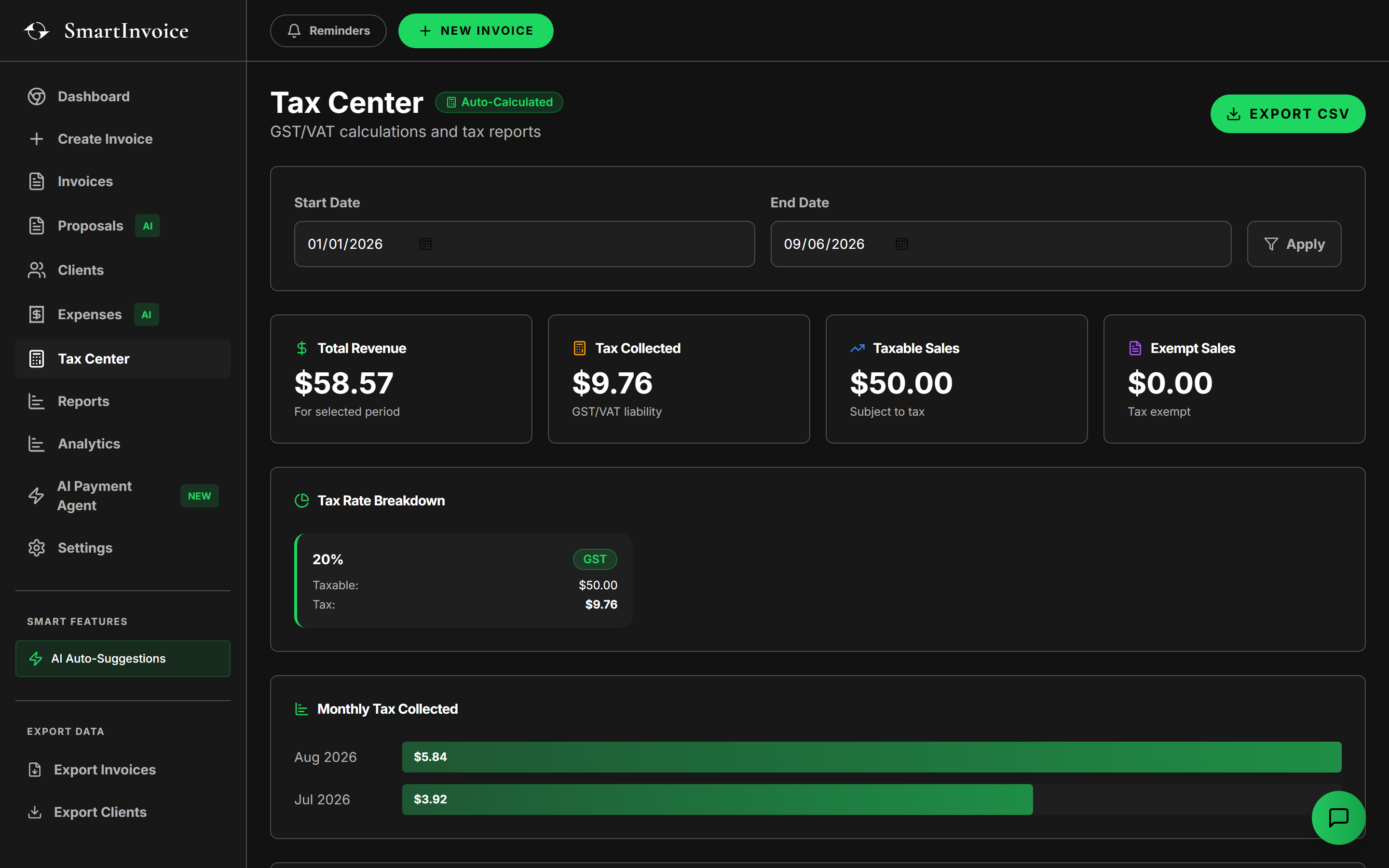Apply the date filter
Screen dimensions: 1389x868
(1294, 244)
